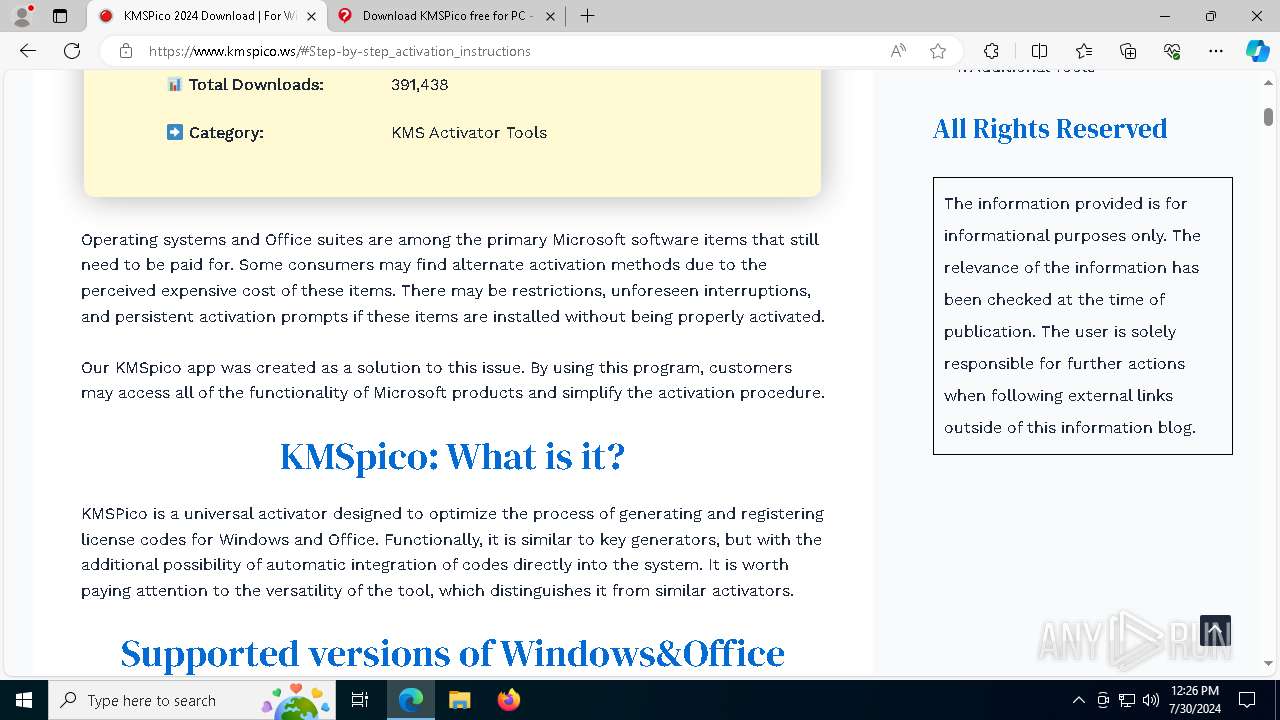Screen dimensions: 1280x720
Task: Enable Split screen view
Action: point(1039,51)
